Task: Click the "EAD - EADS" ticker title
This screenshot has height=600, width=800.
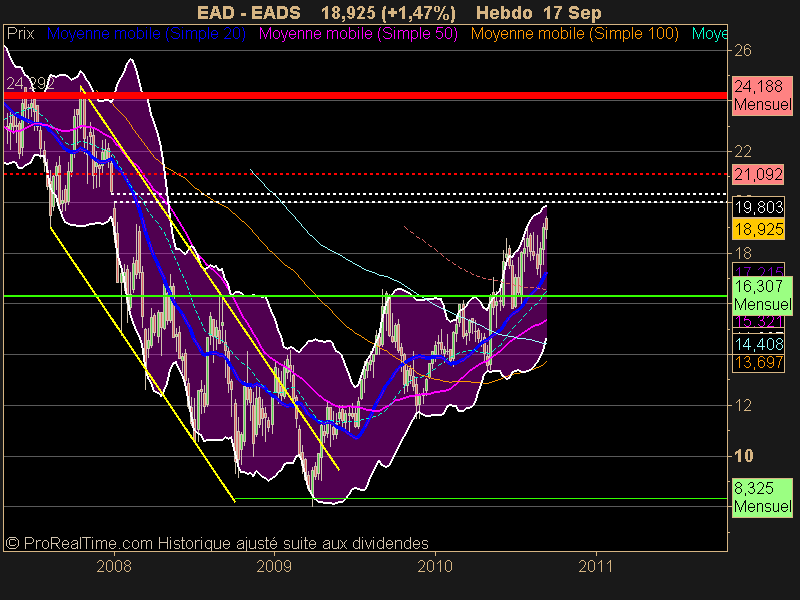Action: coord(248,12)
